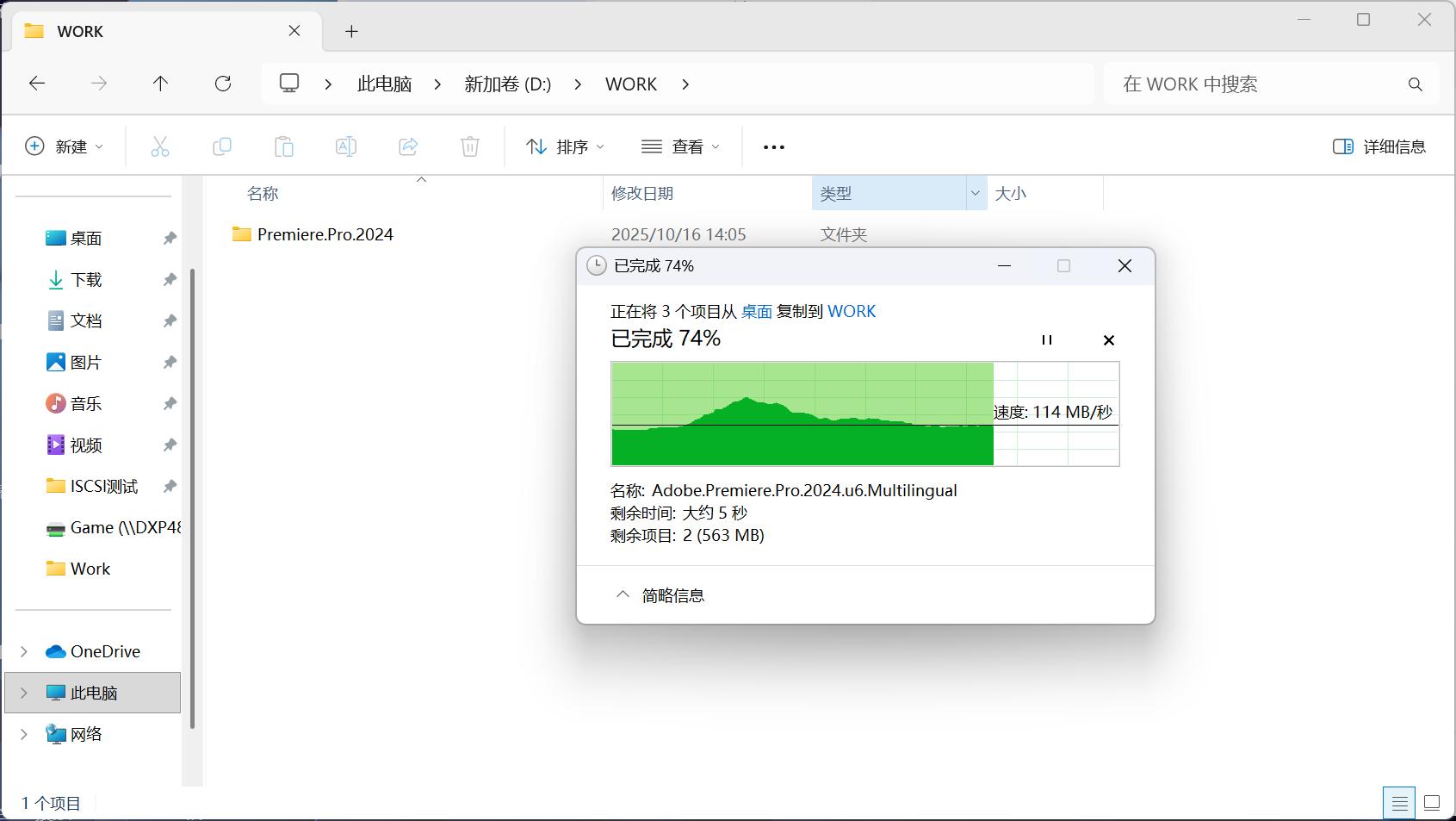Unpin 桌面 from quick access
The image size is (1456, 821).
[x=170, y=239]
